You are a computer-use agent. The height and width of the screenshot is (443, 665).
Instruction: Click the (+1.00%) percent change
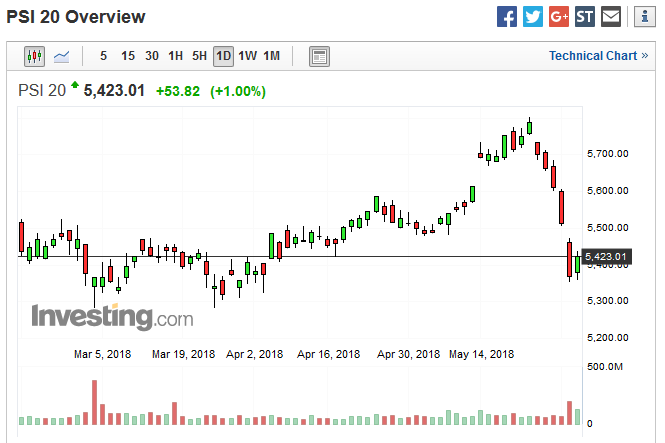click(x=238, y=91)
